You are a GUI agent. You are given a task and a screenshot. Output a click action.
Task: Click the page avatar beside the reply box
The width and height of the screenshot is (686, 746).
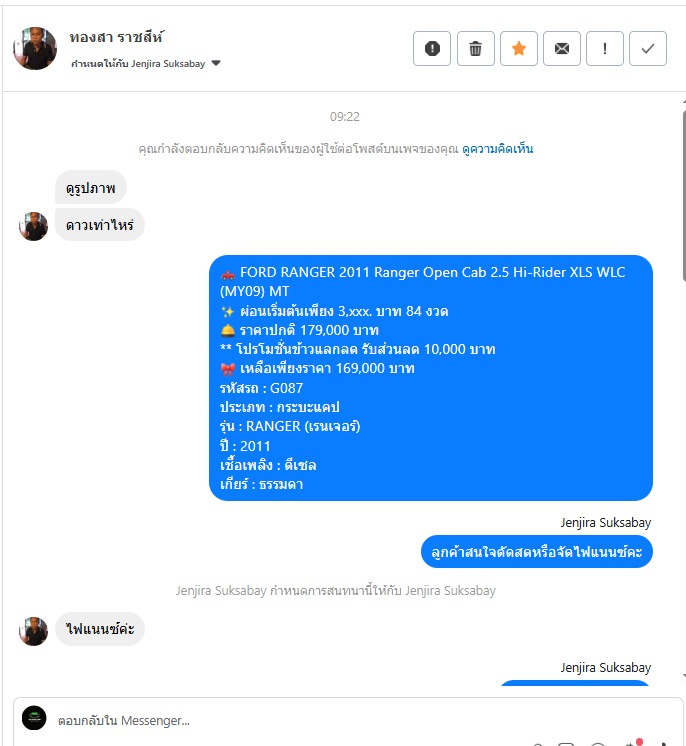tap(34, 718)
